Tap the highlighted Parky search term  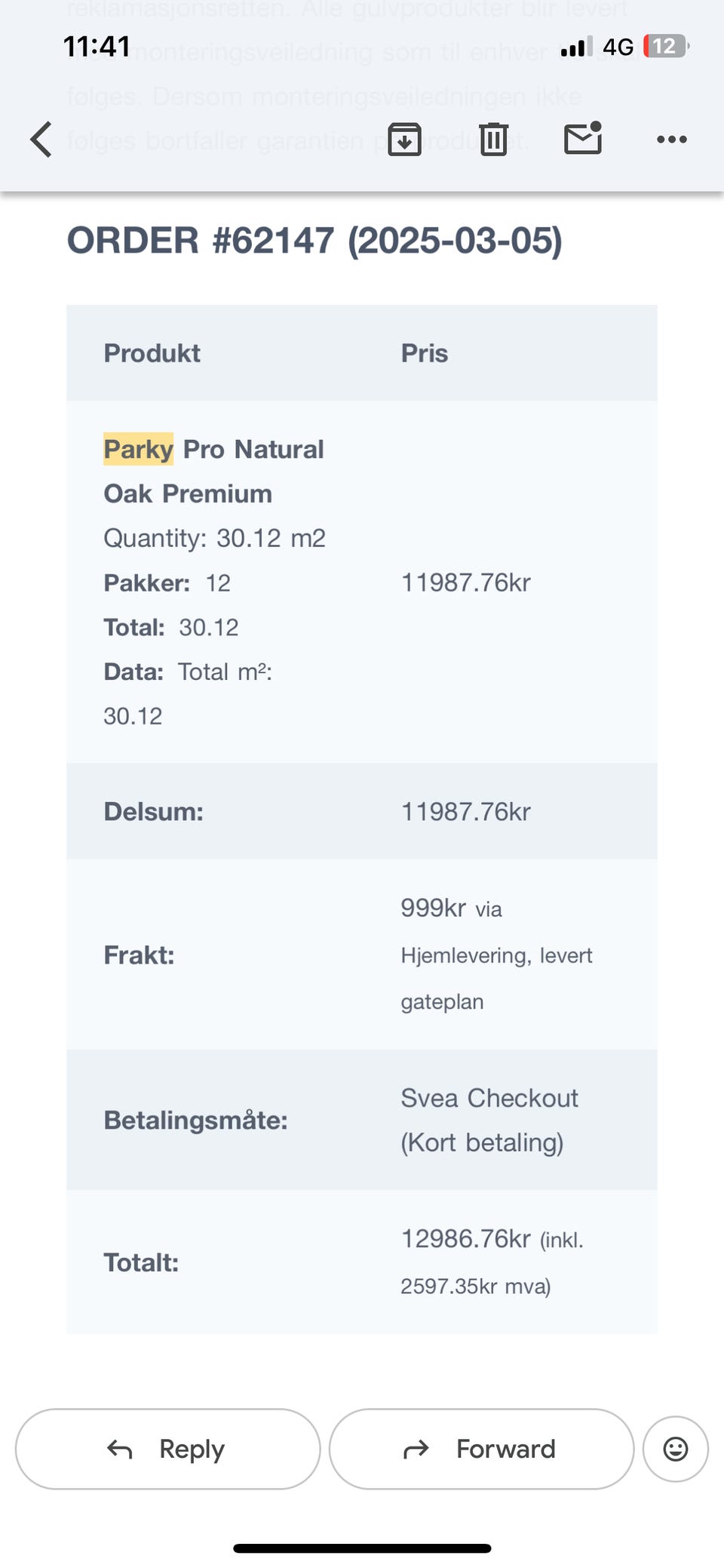click(139, 449)
